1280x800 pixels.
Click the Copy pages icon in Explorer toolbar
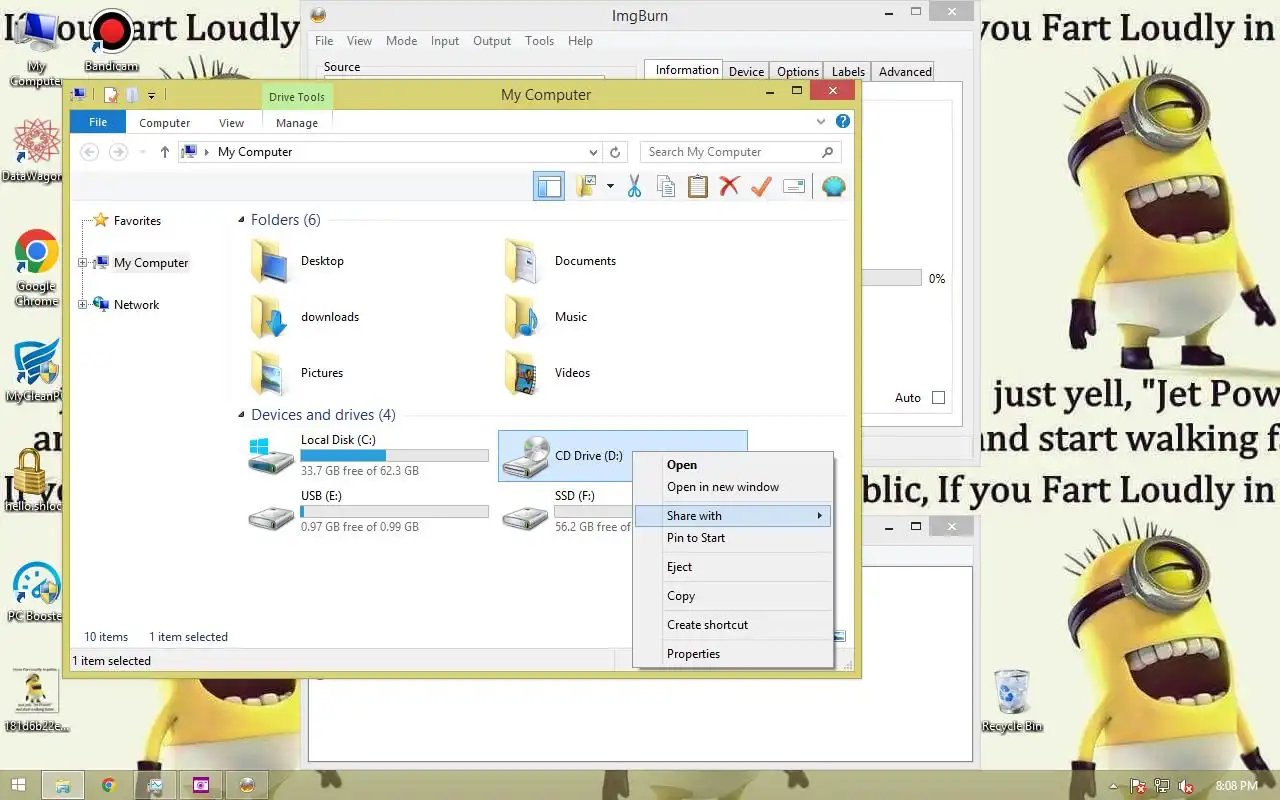[x=665, y=186]
